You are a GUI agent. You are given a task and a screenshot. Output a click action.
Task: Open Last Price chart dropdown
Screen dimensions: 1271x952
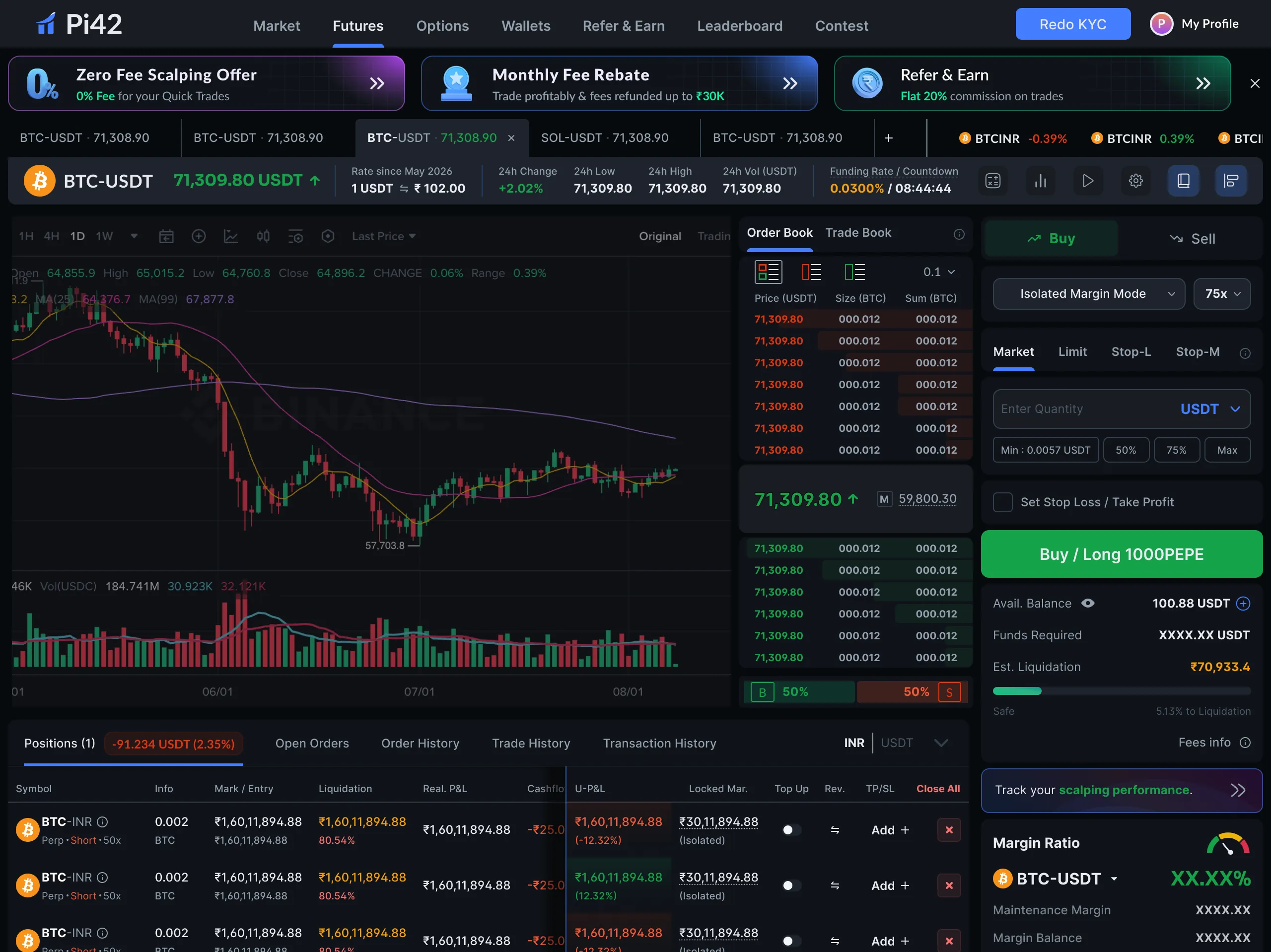pos(384,236)
